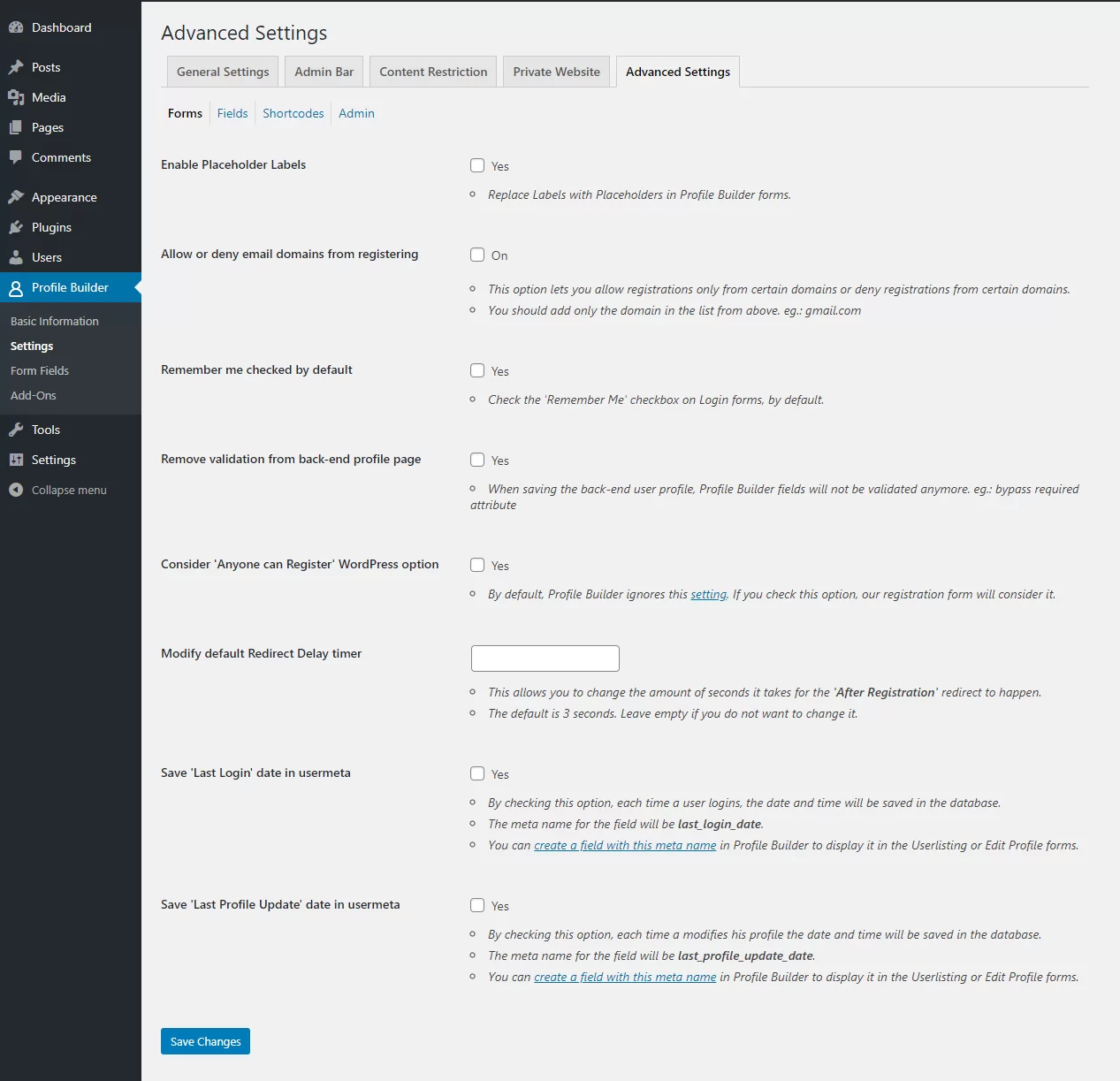The image size is (1120, 1081).
Task: Open the Private Website tab
Action: tap(557, 72)
